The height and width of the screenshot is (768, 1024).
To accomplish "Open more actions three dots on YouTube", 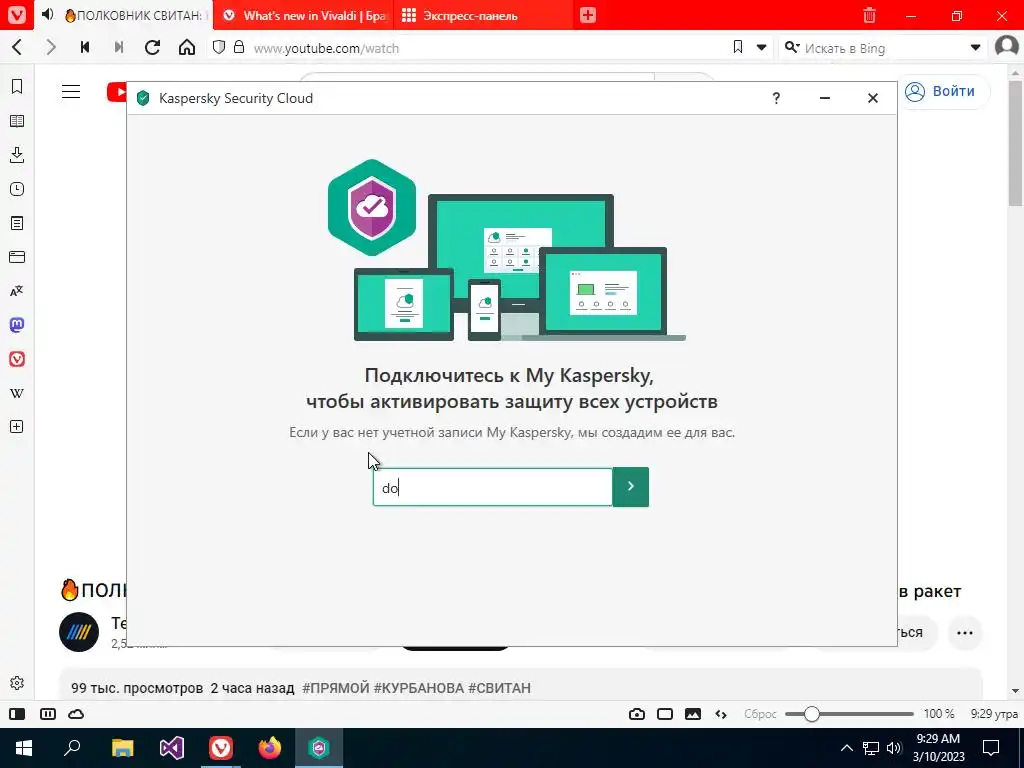I will (x=965, y=633).
